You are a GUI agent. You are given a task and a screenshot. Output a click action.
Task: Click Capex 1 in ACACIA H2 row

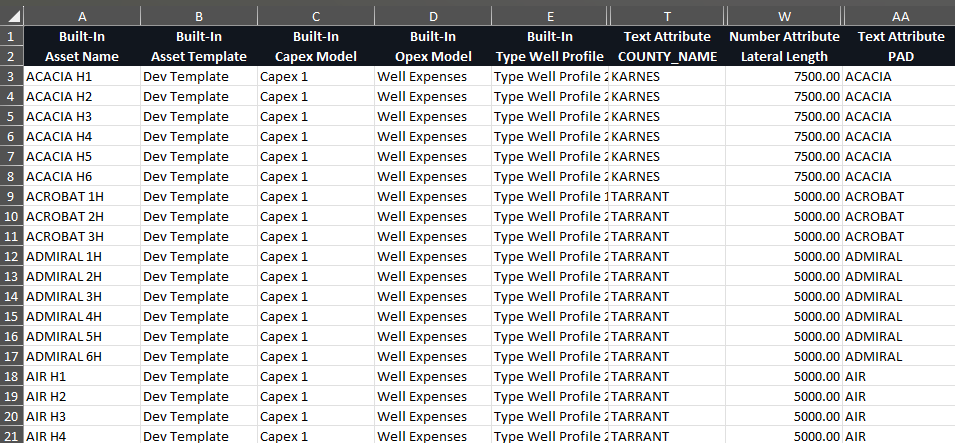pyautogui.click(x=316, y=96)
